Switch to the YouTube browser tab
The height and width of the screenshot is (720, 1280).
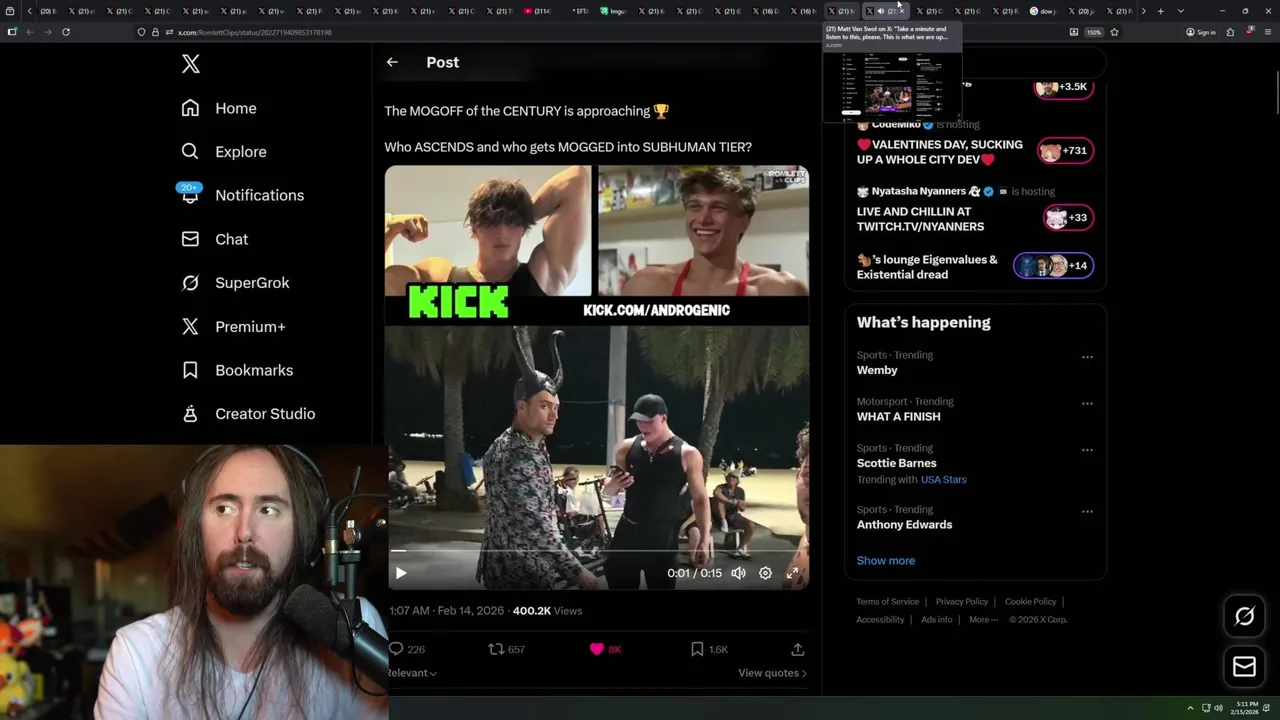pos(537,11)
